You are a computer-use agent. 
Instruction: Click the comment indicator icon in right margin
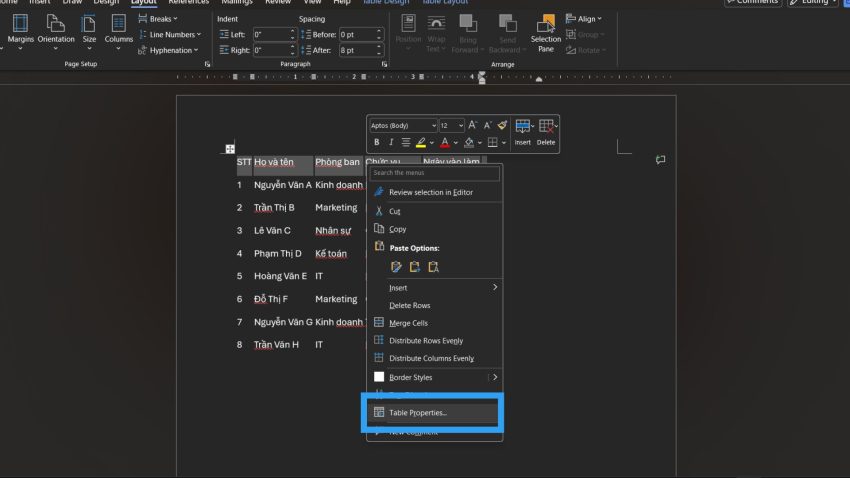click(x=660, y=160)
